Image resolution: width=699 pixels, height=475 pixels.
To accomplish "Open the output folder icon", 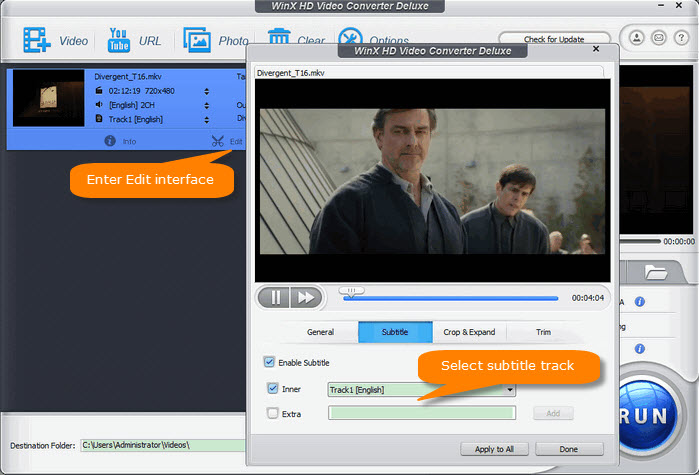I will (655, 272).
